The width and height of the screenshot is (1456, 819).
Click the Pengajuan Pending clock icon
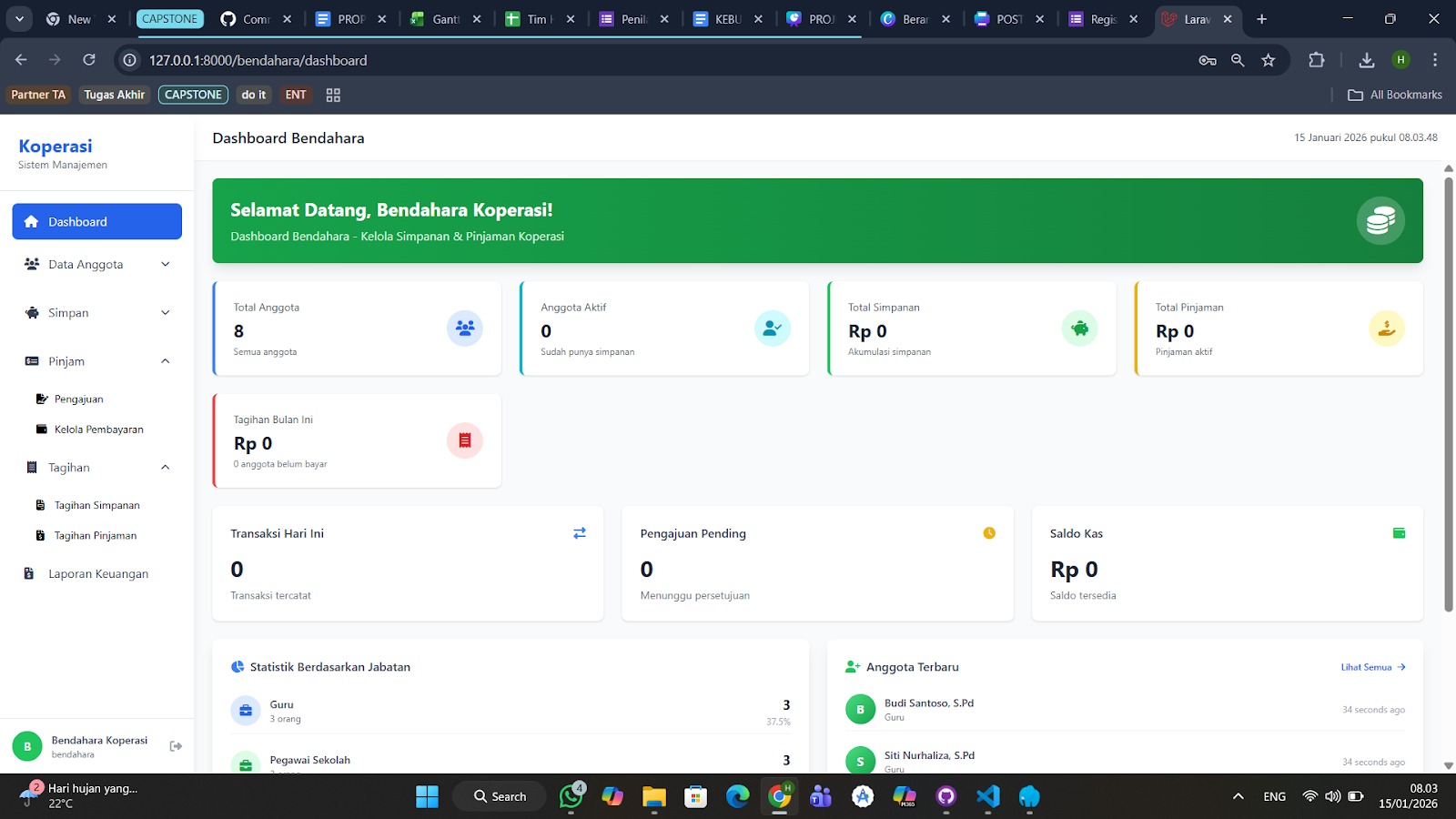989,533
